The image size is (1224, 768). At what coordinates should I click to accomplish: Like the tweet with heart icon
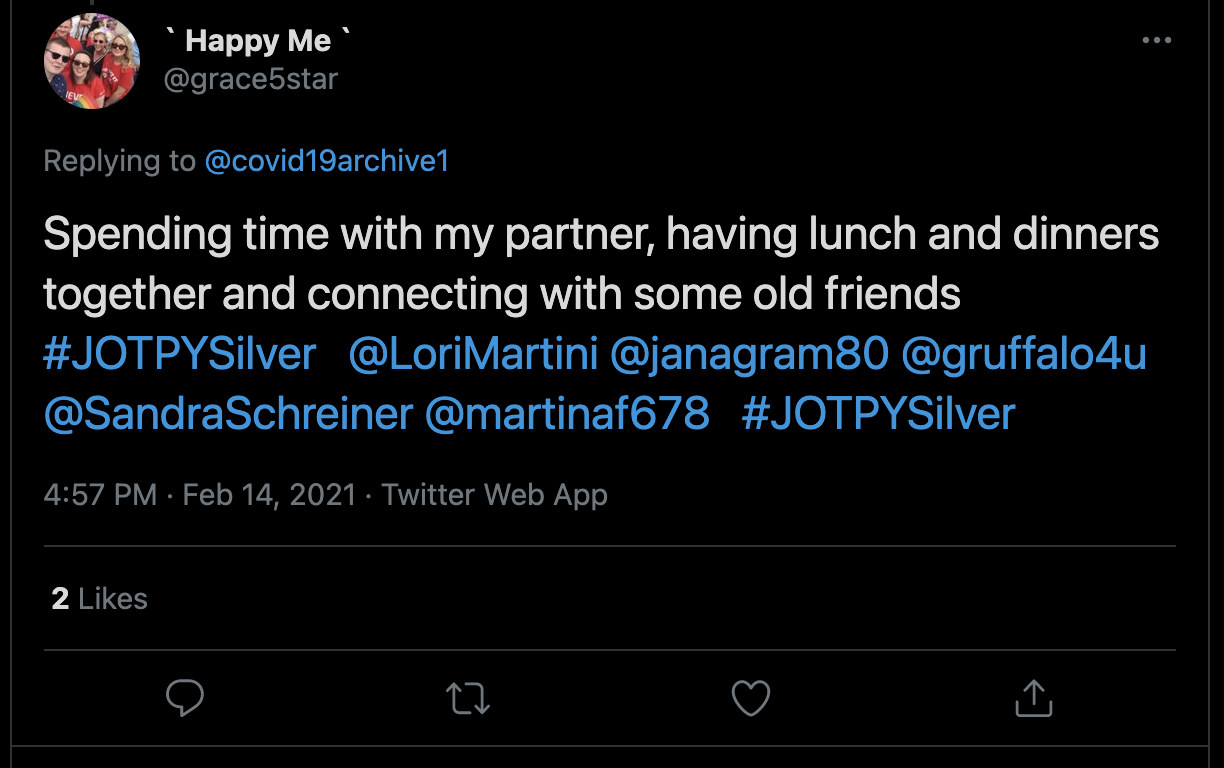point(751,698)
